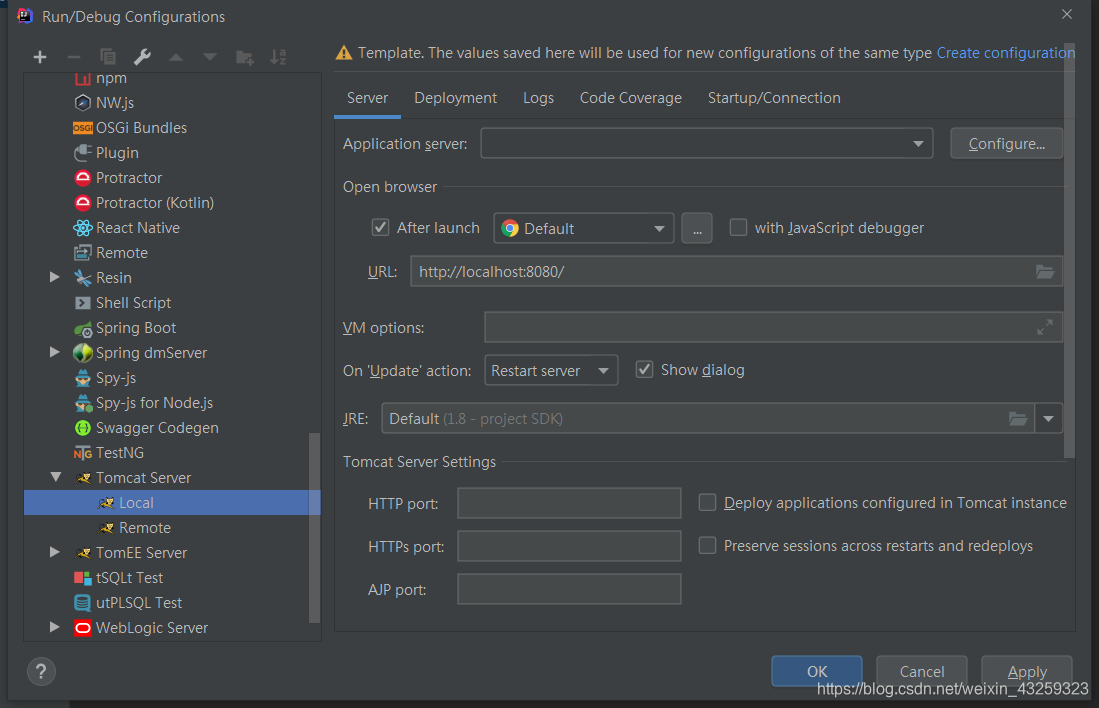Switch to the Startup/Connection tab

pos(774,98)
